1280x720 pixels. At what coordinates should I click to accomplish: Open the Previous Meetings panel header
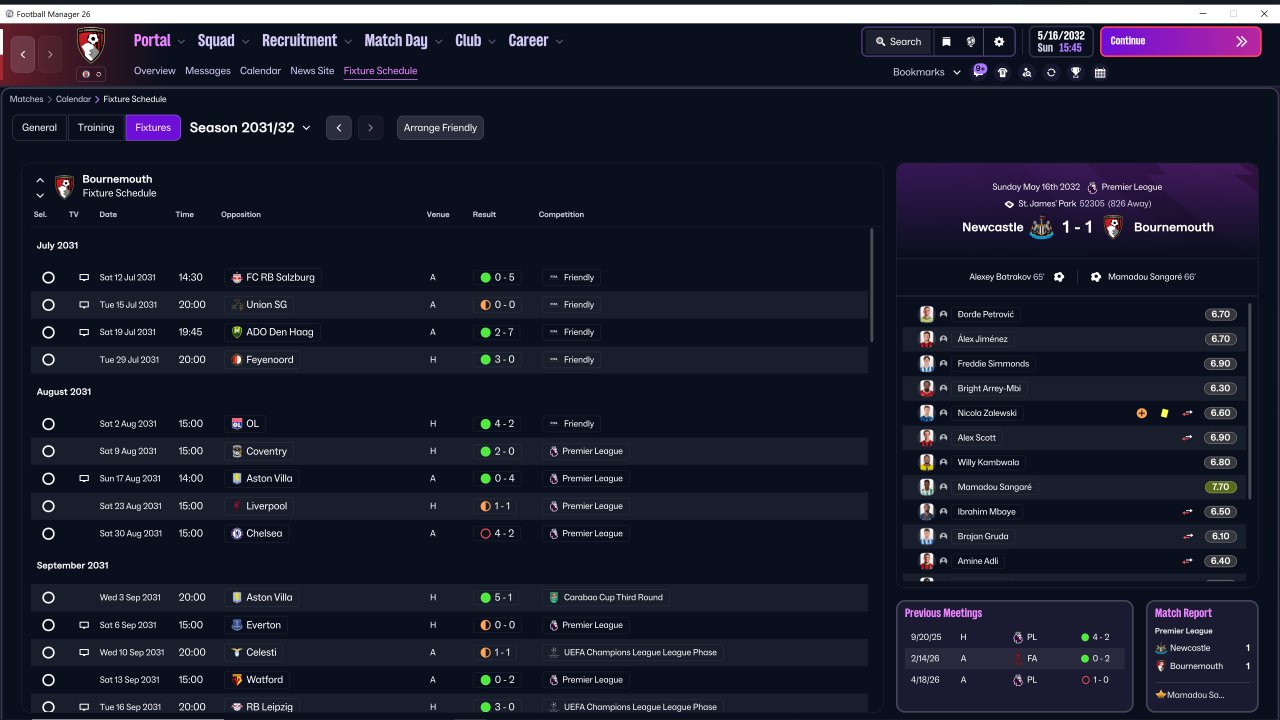click(x=943, y=613)
